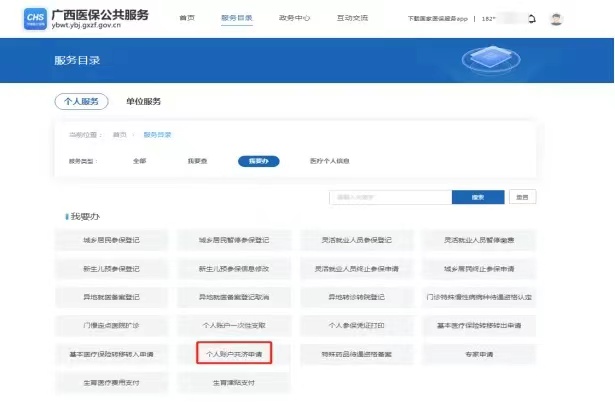Open 个人账户共济申请 service
The width and height of the screenshot is (615, 405).
click(x=234, y=354)
